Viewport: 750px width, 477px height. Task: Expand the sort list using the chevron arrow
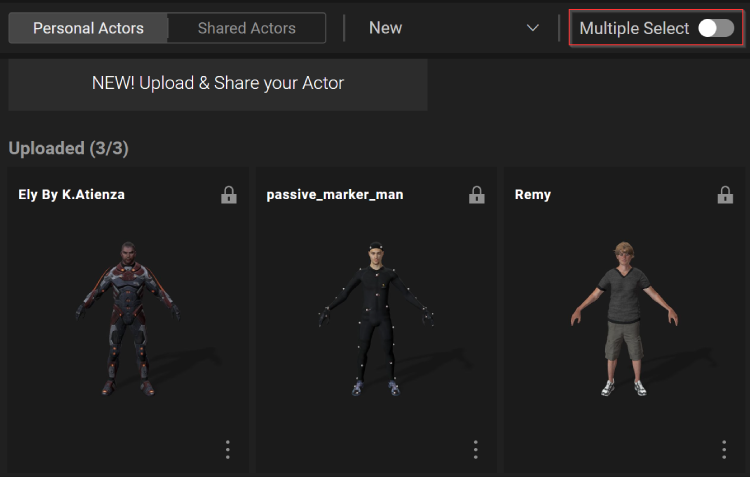(x=532, y=28)
